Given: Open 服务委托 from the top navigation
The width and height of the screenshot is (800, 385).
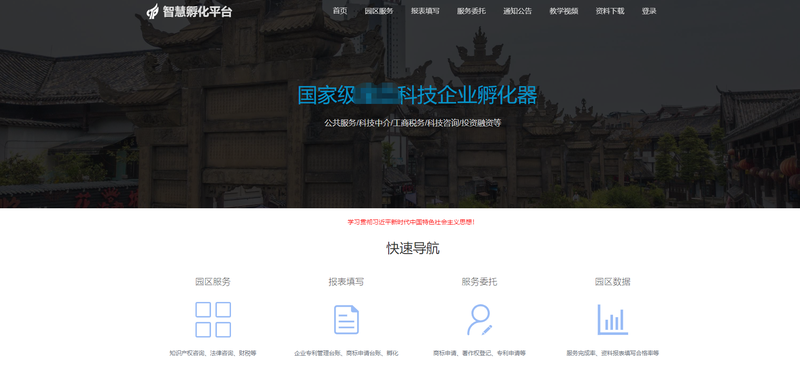Looking at the screenshot, I should (471, 11).
